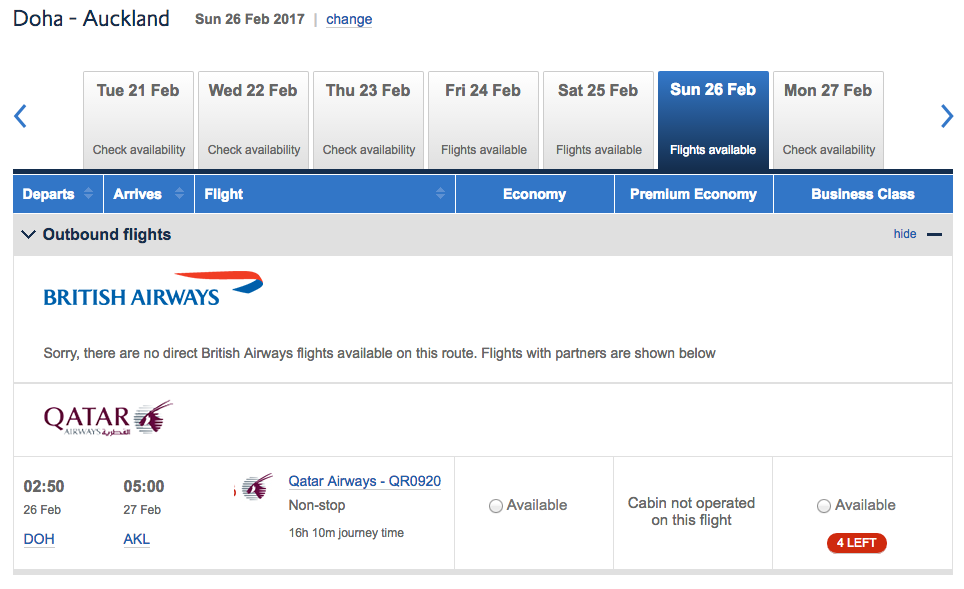Image resolution: width=964 pixels, height=589 pixels.
Task: Click the next dates right arrow
Action: [x=946, y=117]
